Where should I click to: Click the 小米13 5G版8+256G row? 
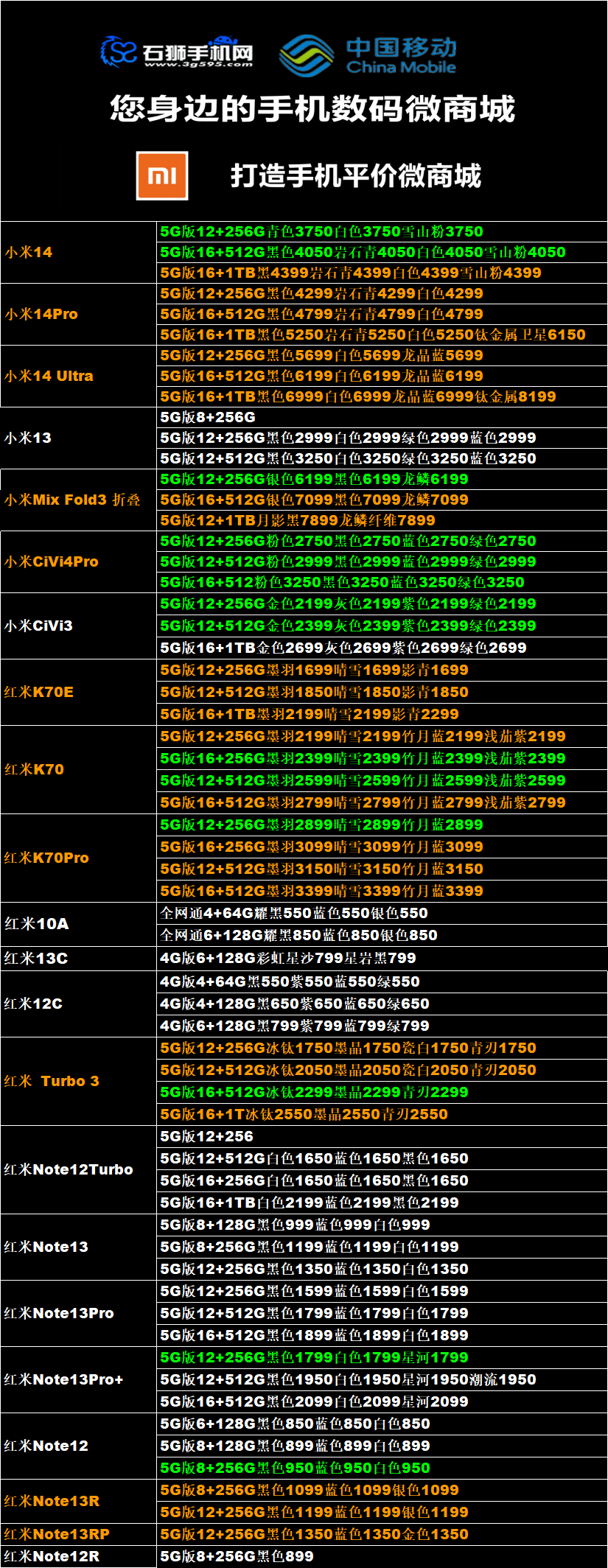(208, 417)
